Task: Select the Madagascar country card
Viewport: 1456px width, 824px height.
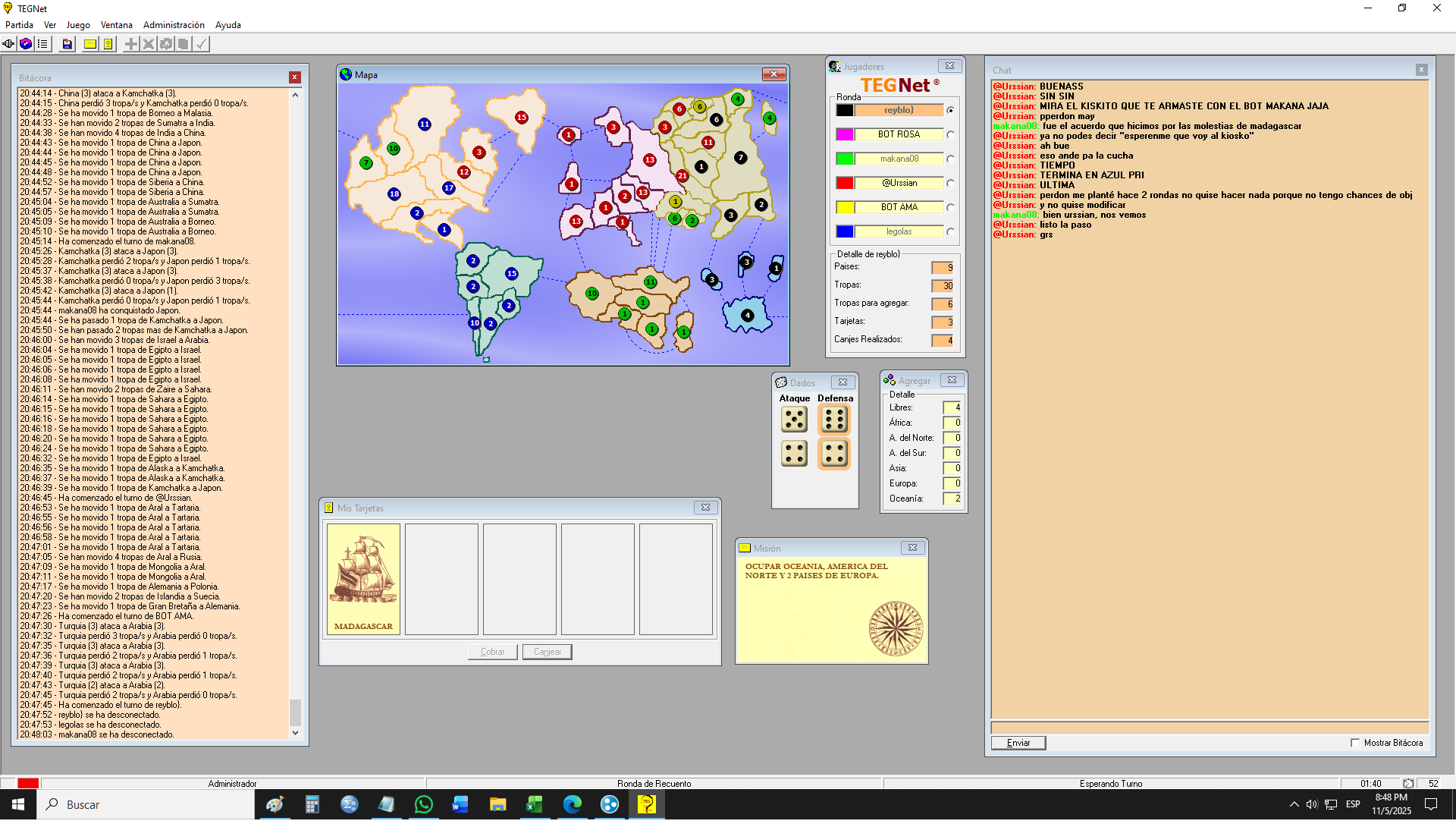Action: (x=363, y=579)
